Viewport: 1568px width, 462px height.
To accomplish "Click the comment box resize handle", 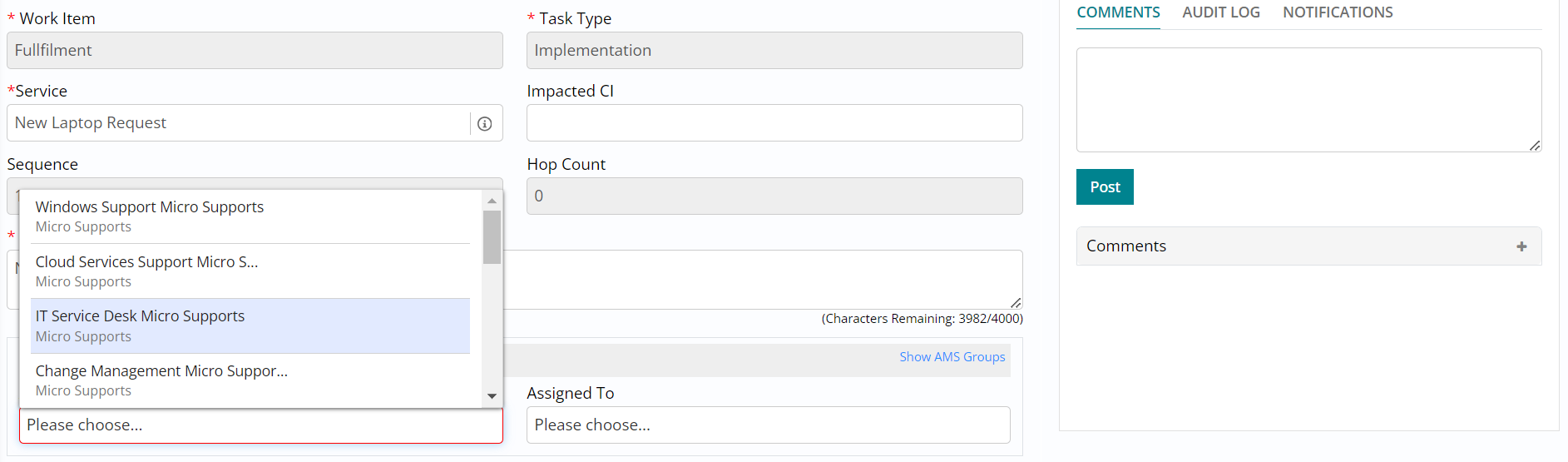I will coord(1535,146).
